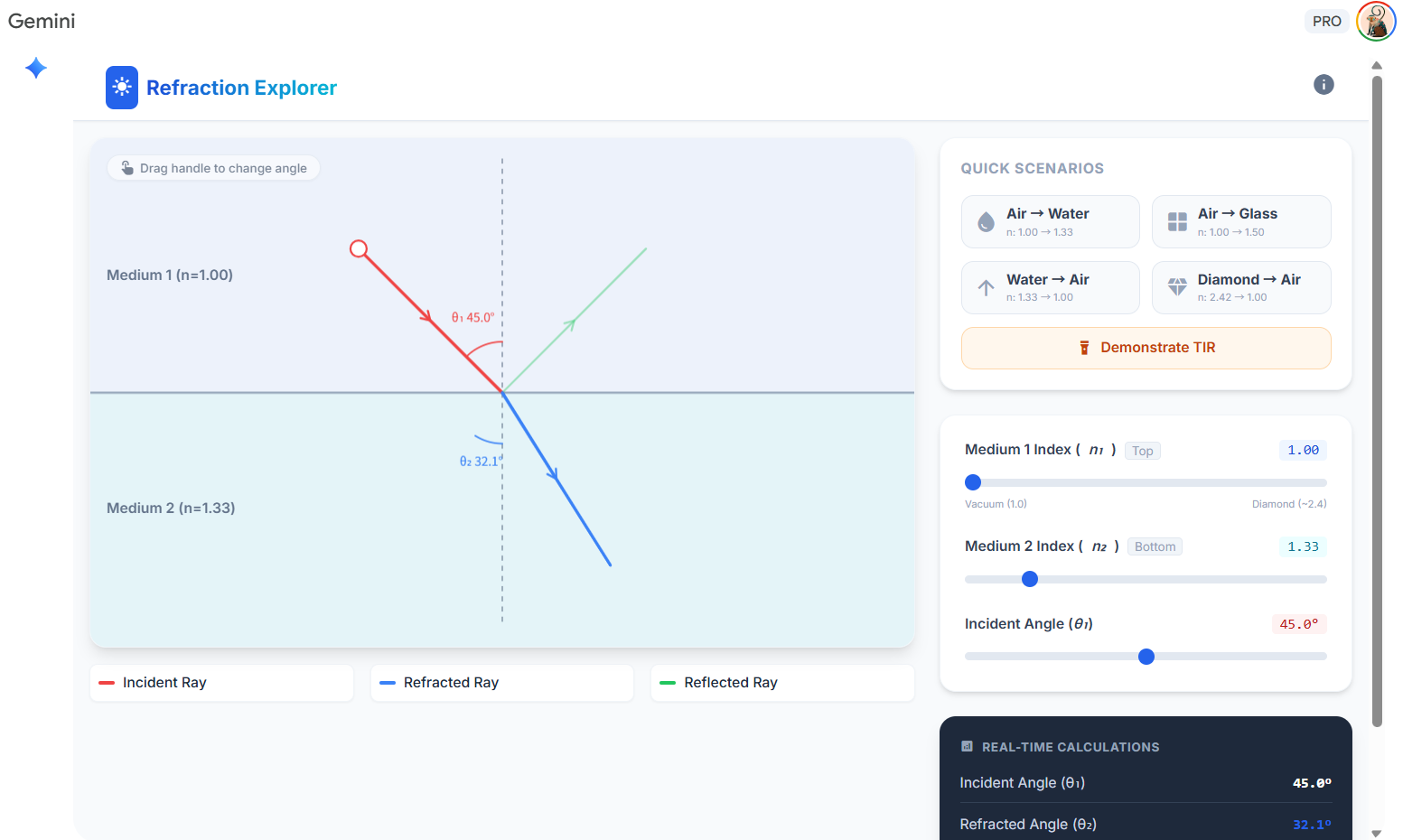Select the Air → Water scenario
Viewport: 1403px width, 840px height.
tap(1051, 222)
